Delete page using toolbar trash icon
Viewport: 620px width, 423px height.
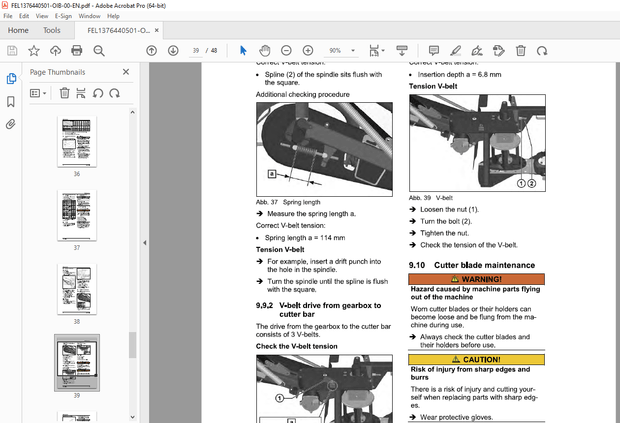[520, 51]
